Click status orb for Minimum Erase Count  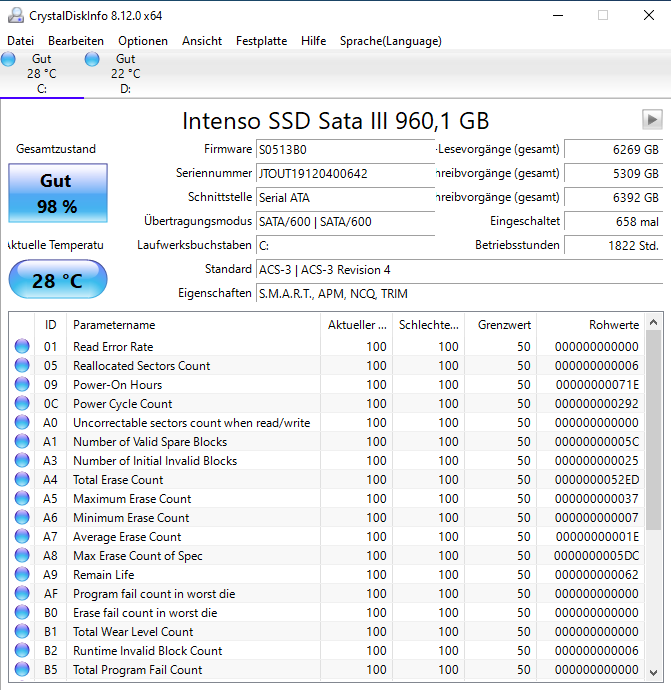coord(22,518)
